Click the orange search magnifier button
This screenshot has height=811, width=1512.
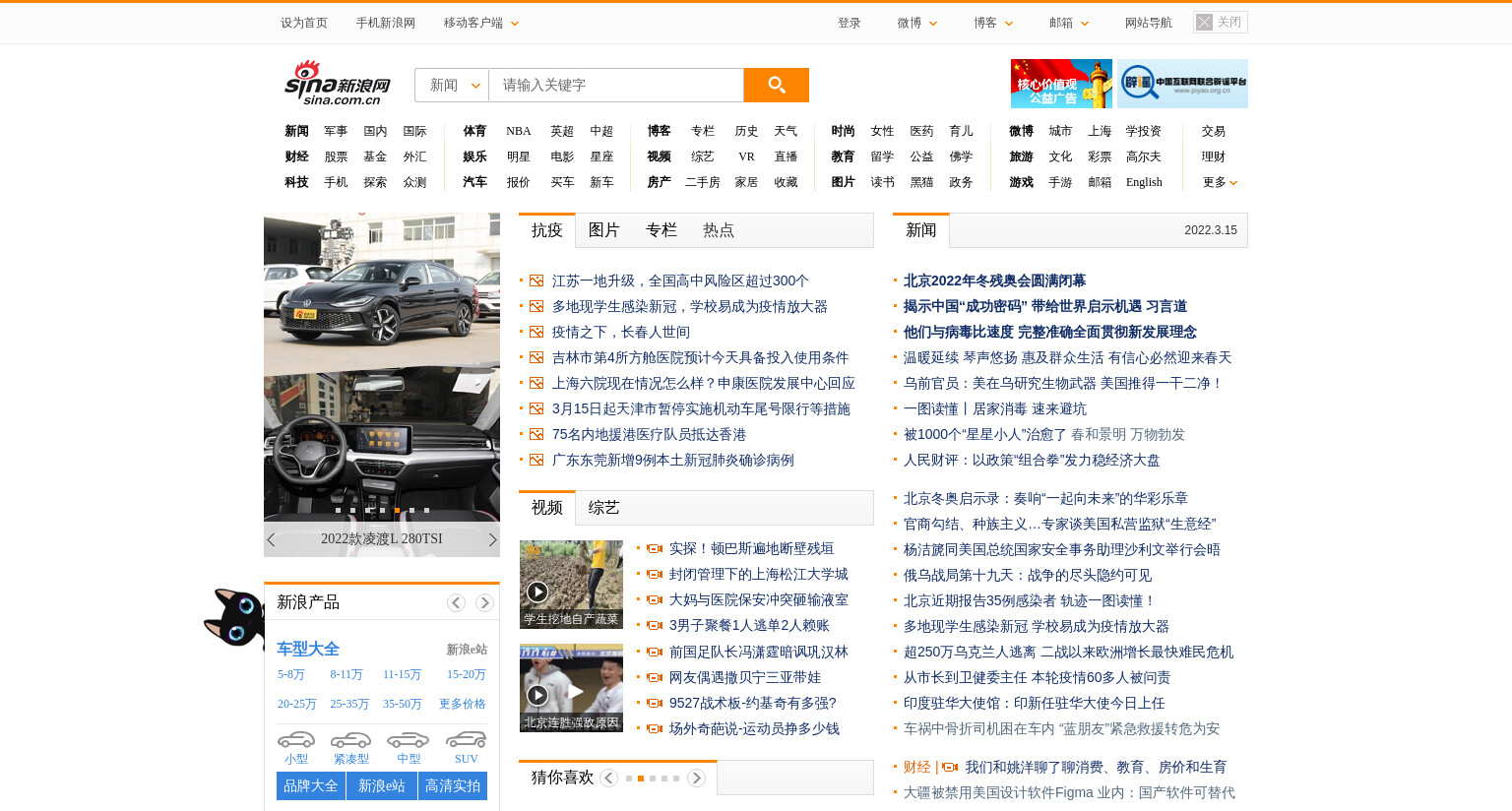coord(776,85)
